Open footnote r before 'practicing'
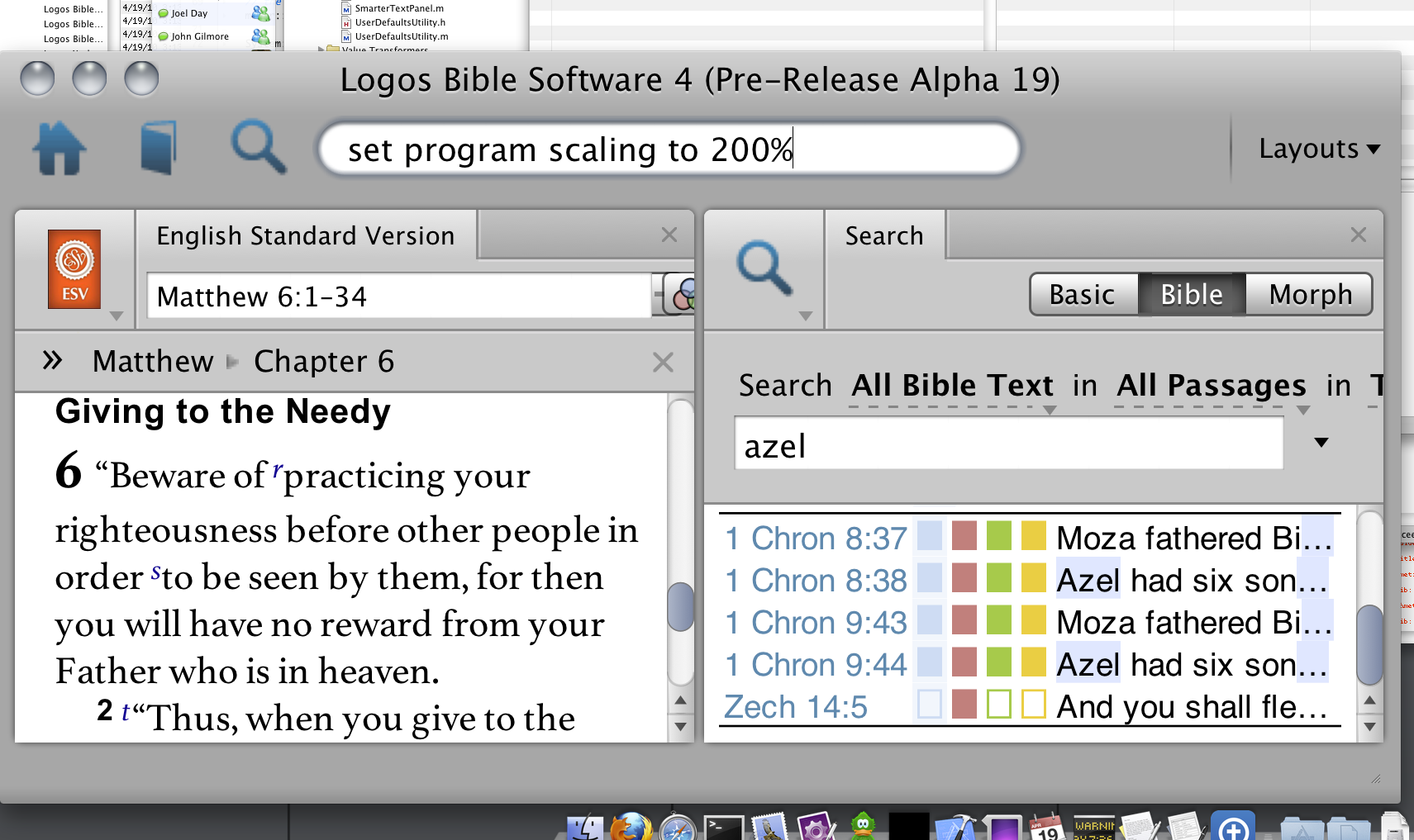 coord(278,469)
